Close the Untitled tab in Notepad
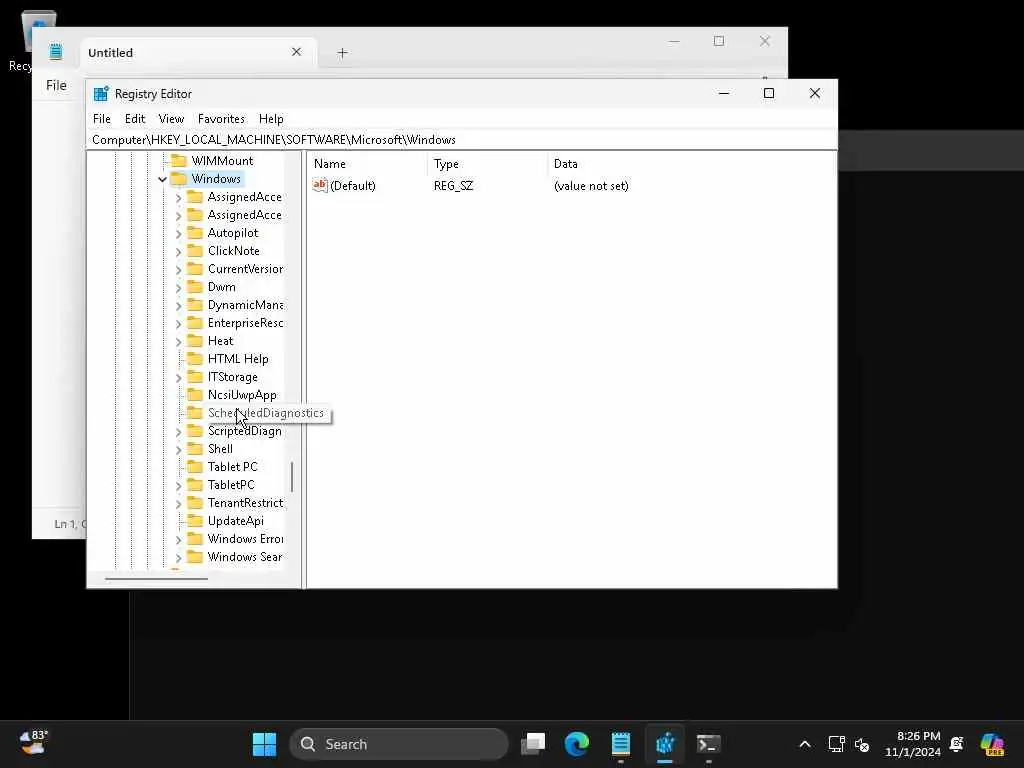 click(296, 52)
